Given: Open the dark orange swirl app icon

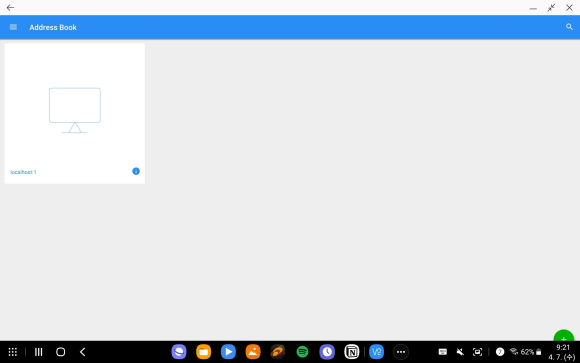Looking at the screenshot, I should [x=278, y=352].
